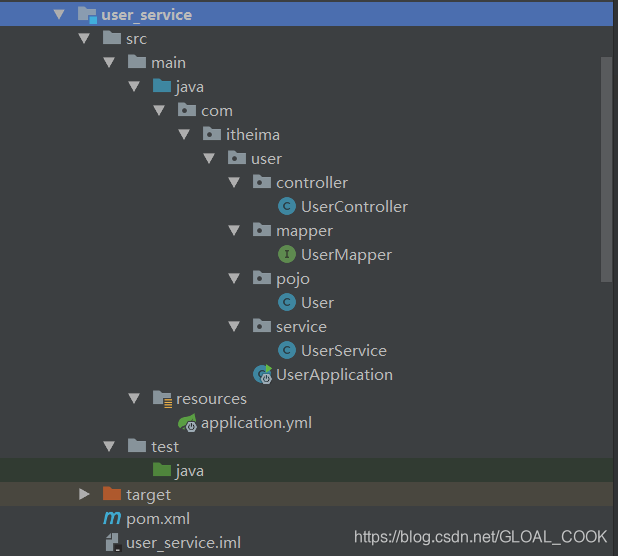Viewport: 618px width, 556px height.
Task: Collapse the test folder arrow
Action: (x=109, y=446)
